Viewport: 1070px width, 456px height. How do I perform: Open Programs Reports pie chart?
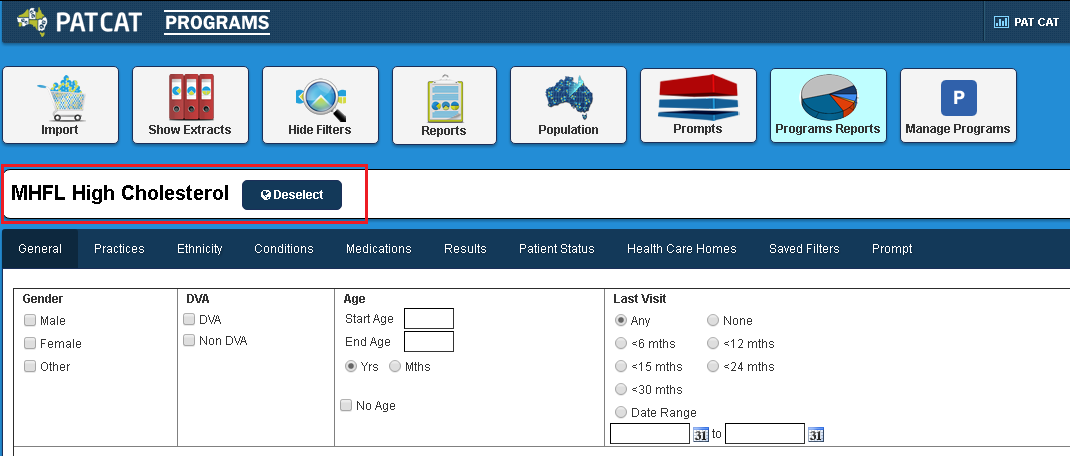tap(828, 105)
